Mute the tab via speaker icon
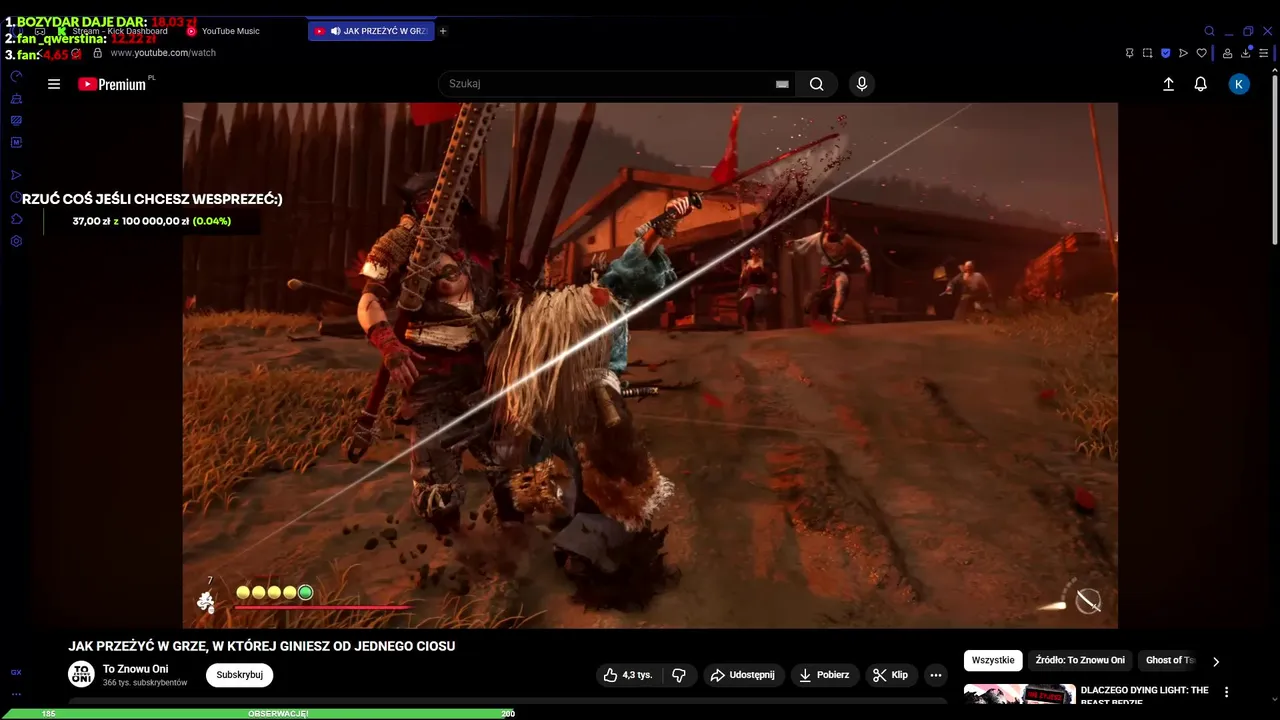The height and width of the screenshot is (720, 1280). point(335,31)
